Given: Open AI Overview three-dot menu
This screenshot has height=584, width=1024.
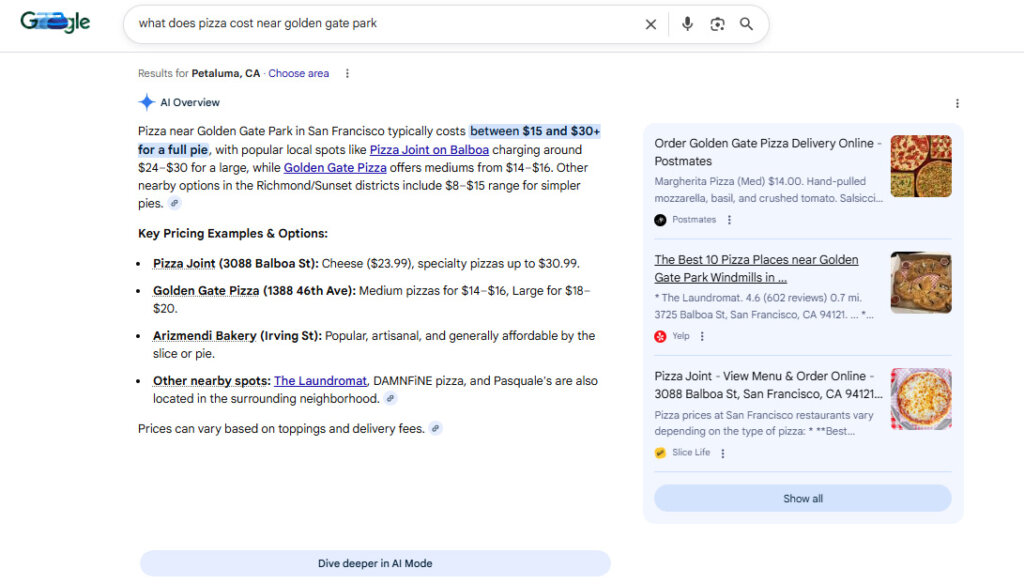Looking at the screenshot, I should pos(957,103).
